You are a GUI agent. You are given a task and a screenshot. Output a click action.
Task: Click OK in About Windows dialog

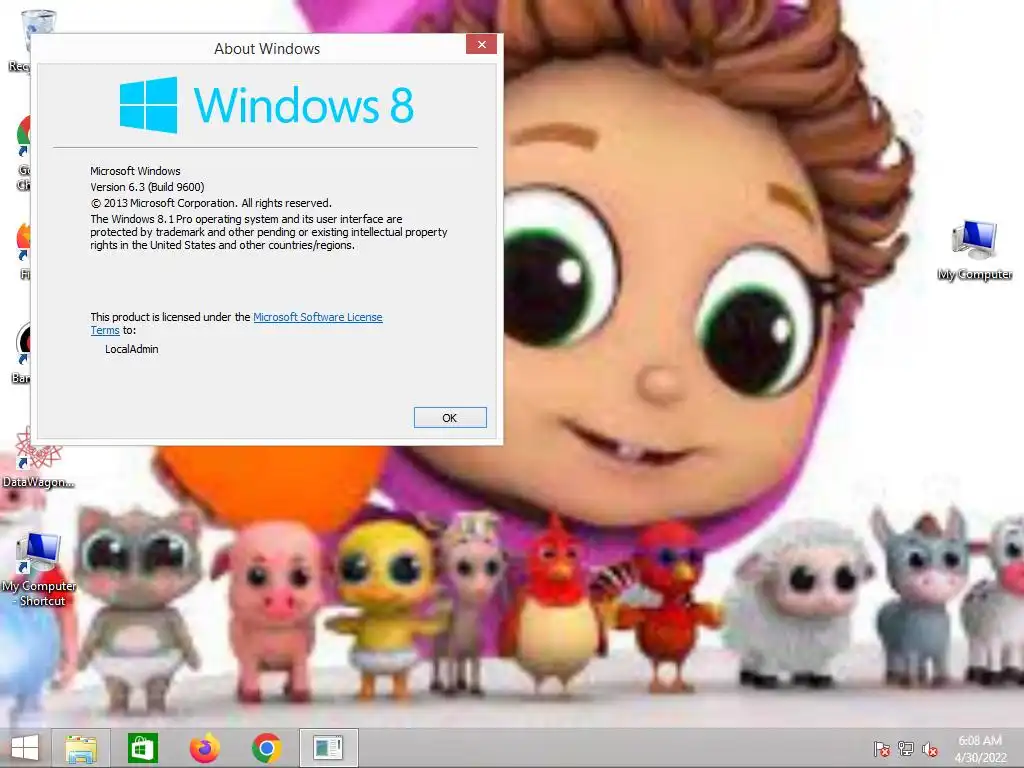tap(450, 417)
